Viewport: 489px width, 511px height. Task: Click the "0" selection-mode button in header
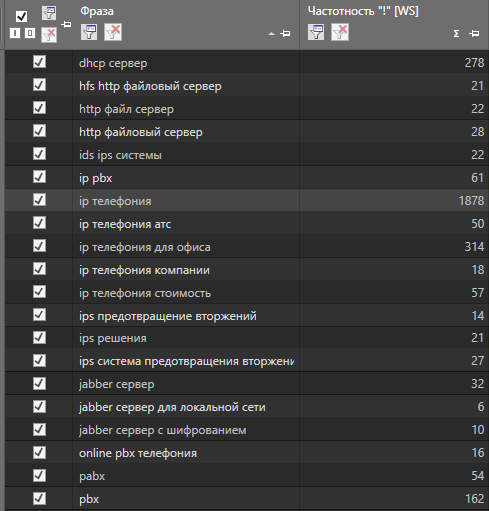coord(30,33)
